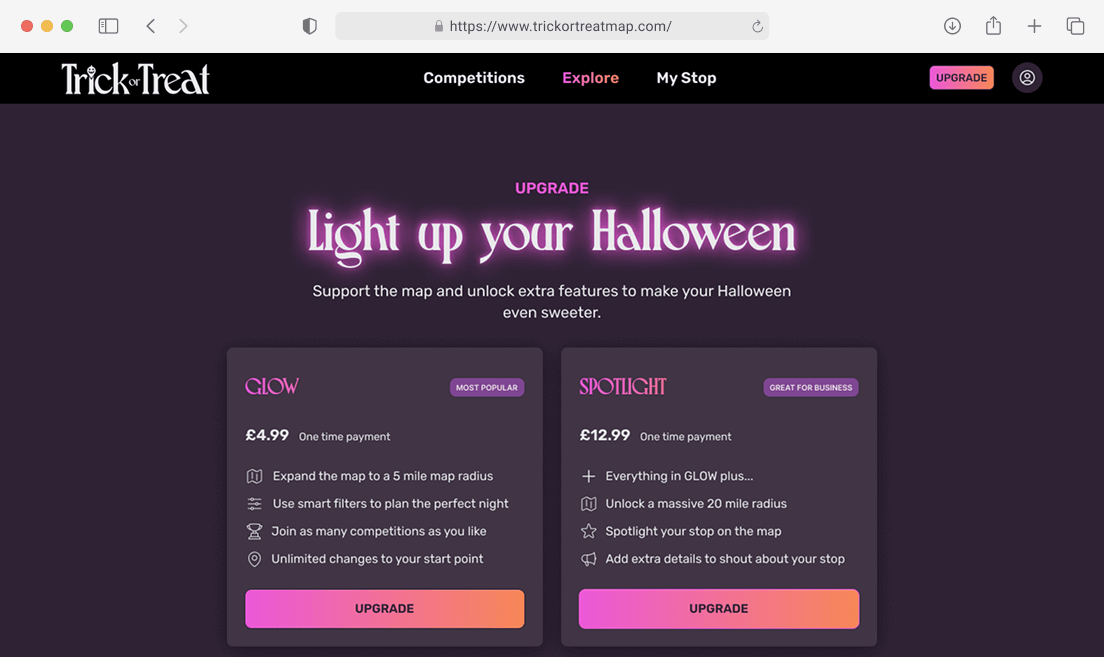Open the Competitions menu item
Screen dimensions: 1104x657
pyautogui.click(x=473, y=77)
